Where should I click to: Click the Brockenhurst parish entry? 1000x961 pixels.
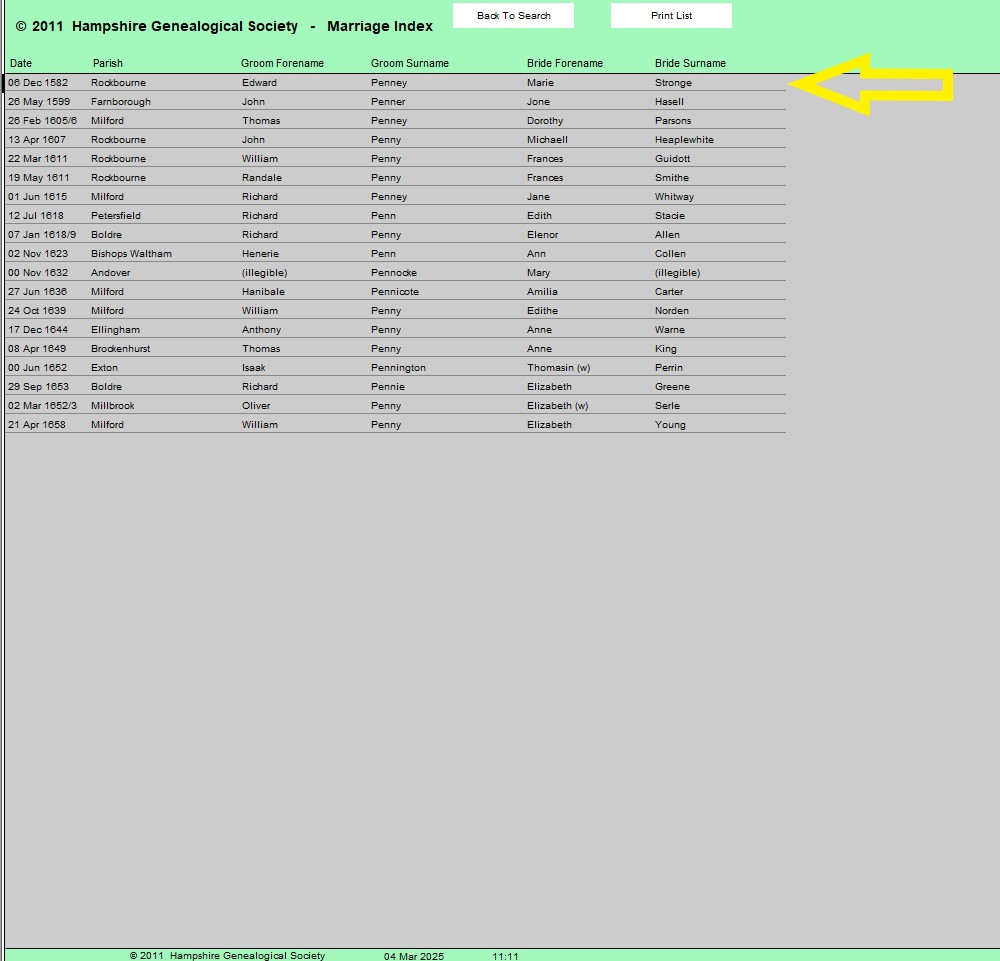click(121, 349)
